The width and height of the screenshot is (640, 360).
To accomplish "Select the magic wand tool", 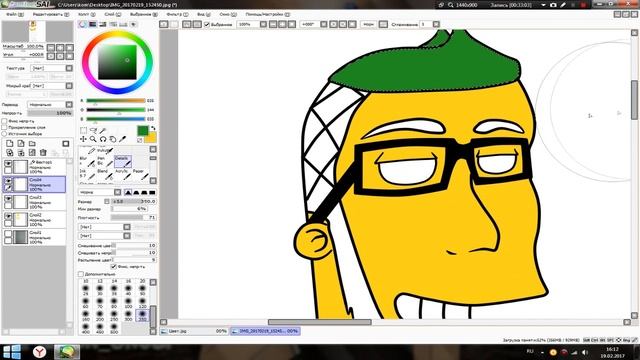I will tap(103, 130).
